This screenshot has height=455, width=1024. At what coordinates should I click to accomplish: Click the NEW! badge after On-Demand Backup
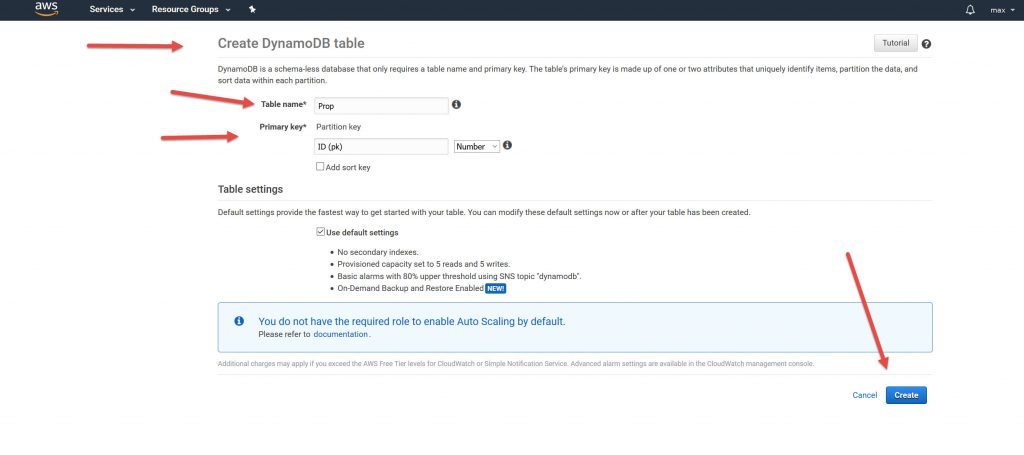pos(496,288)
